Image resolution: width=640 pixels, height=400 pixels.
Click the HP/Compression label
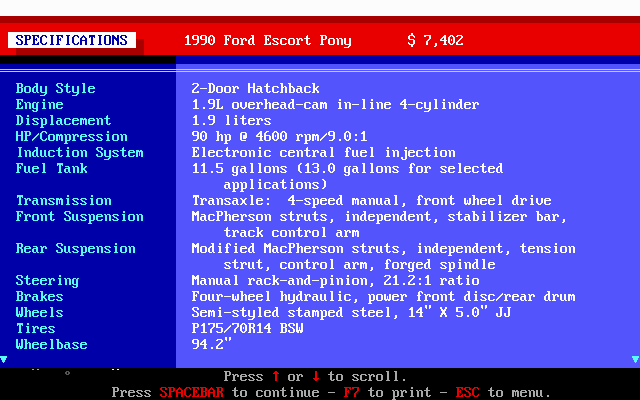tap(71, 137)
